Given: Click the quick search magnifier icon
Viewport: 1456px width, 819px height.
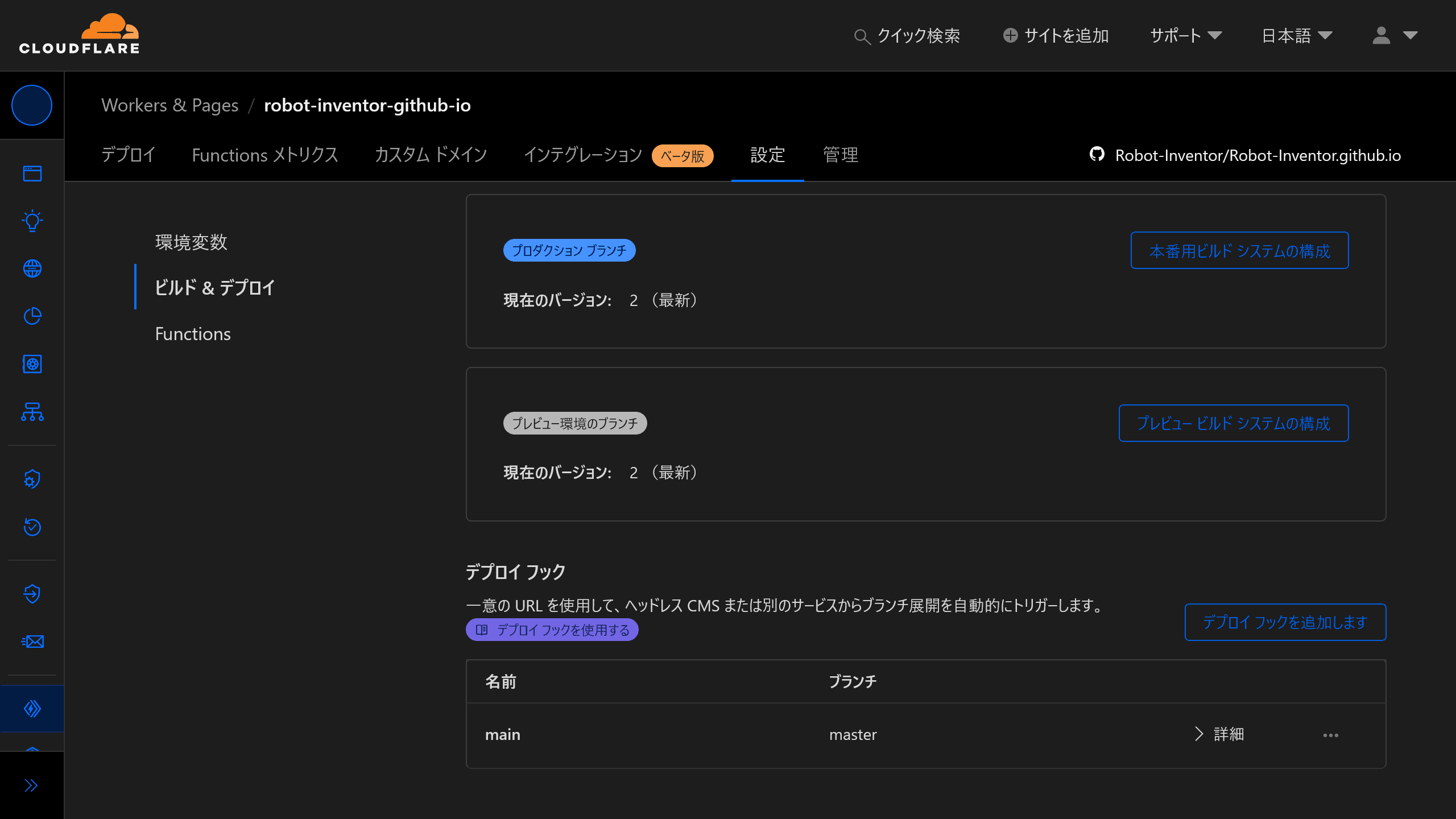Looking at the screenshot, I should [862, 36].
